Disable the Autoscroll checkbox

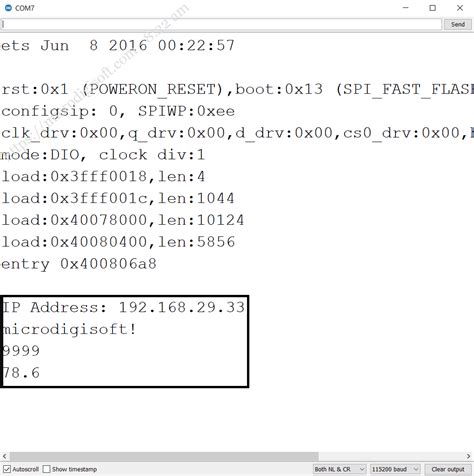coord(7,469)
